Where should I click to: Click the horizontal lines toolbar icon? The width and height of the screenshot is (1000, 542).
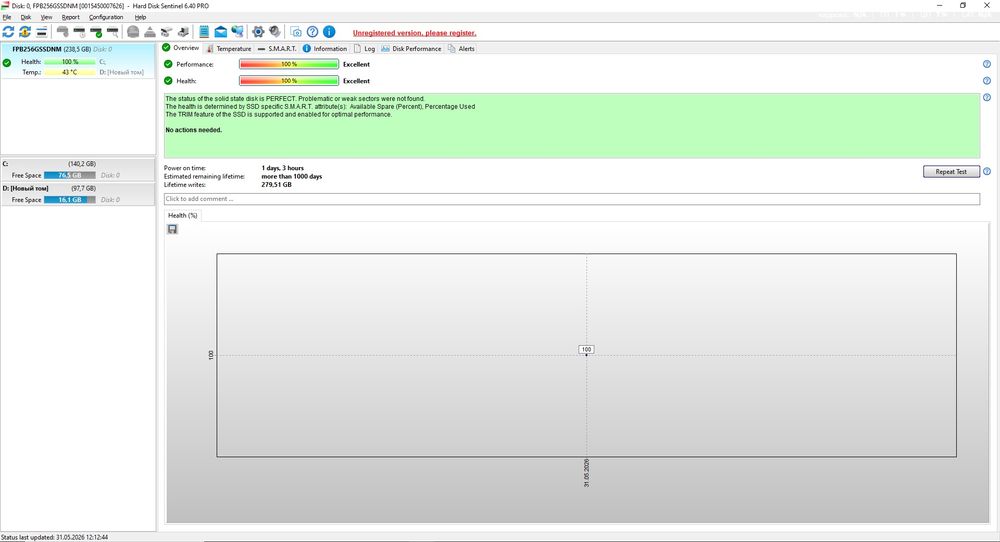[41, 31]
